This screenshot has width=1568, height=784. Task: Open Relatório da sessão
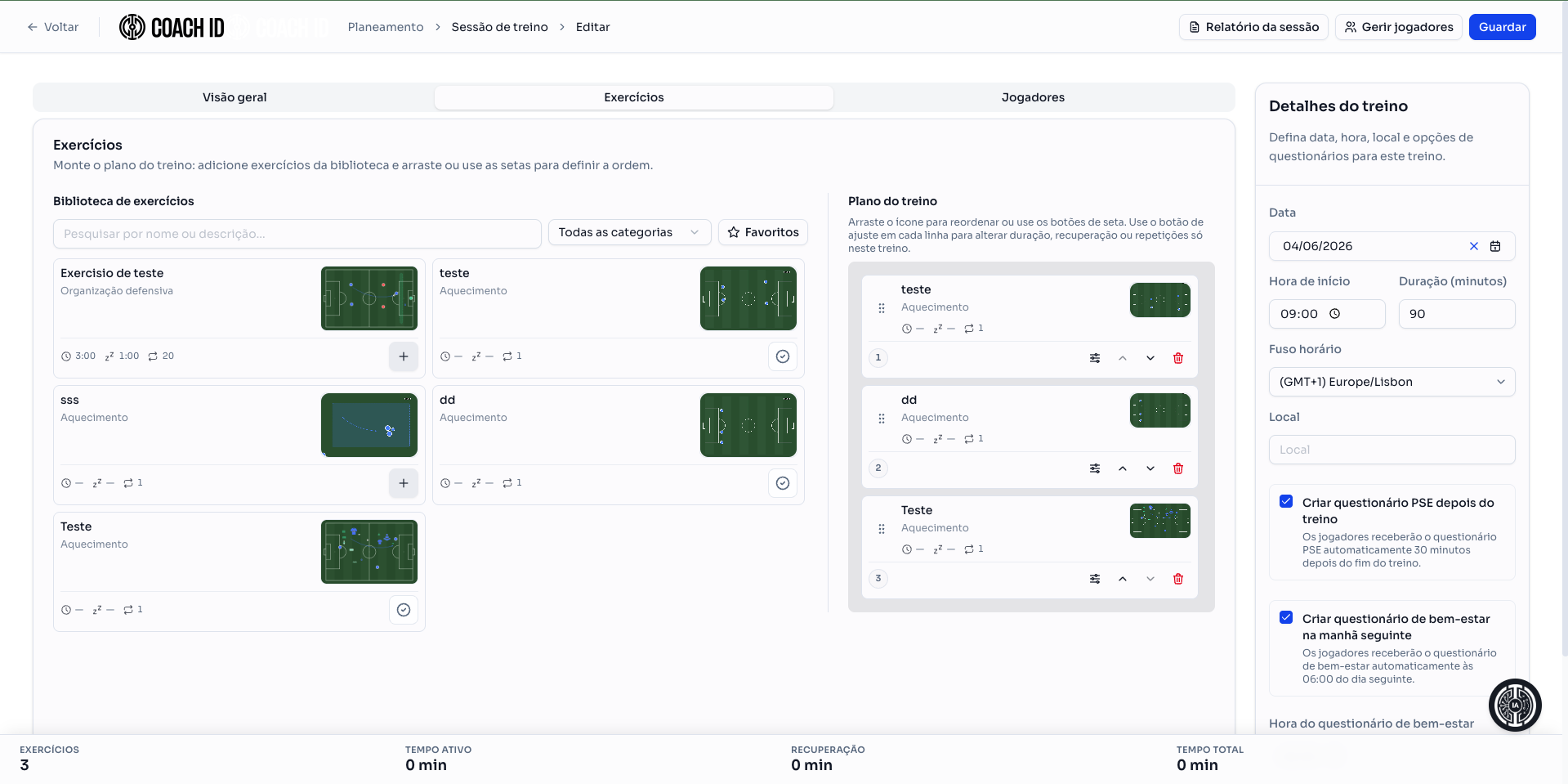point(1253,27)
